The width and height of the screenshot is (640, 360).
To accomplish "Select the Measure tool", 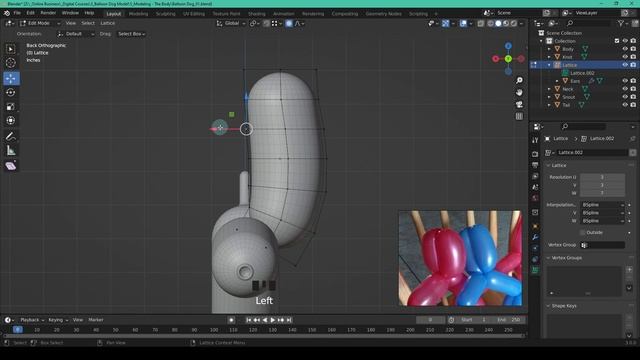I will point(11,151).
